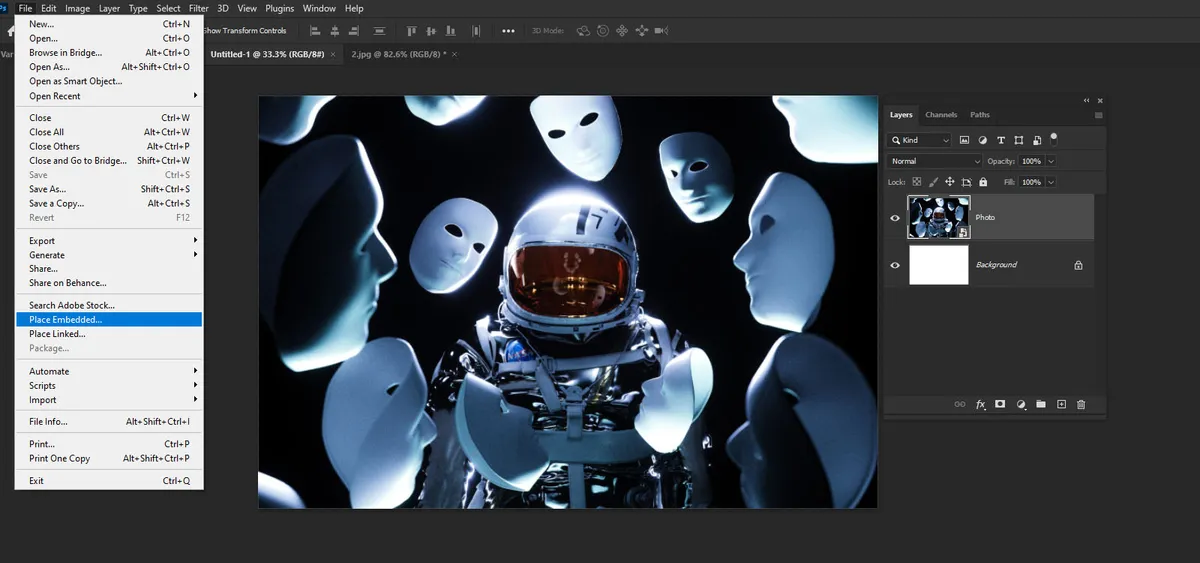Image resolution: width=1200 pixels, height=563 pixels.
Task: Select the Background layer thumbnail
Action: point(939,265)
